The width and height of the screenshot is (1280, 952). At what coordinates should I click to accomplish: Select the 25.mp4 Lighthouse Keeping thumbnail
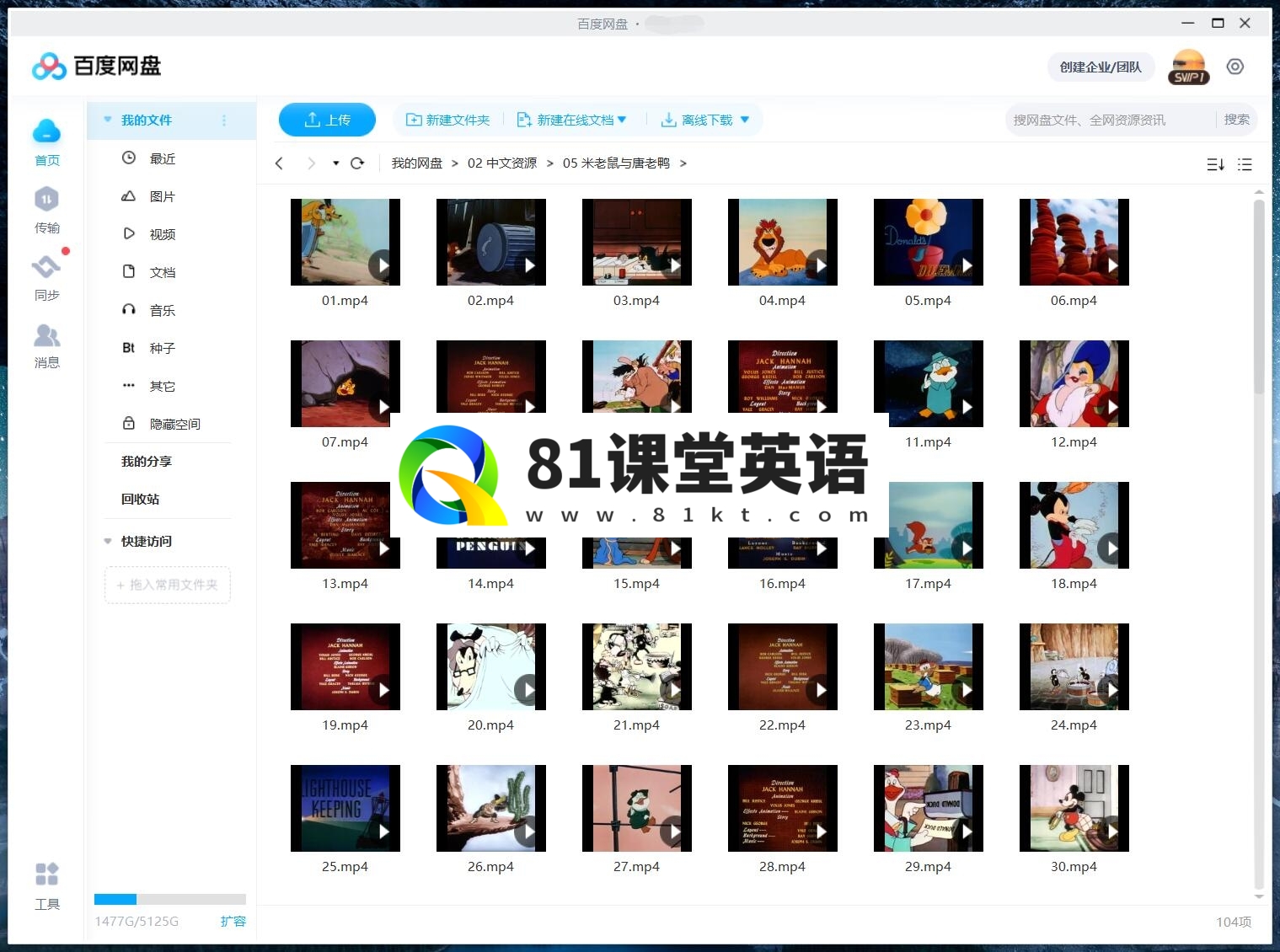(345, 808)
